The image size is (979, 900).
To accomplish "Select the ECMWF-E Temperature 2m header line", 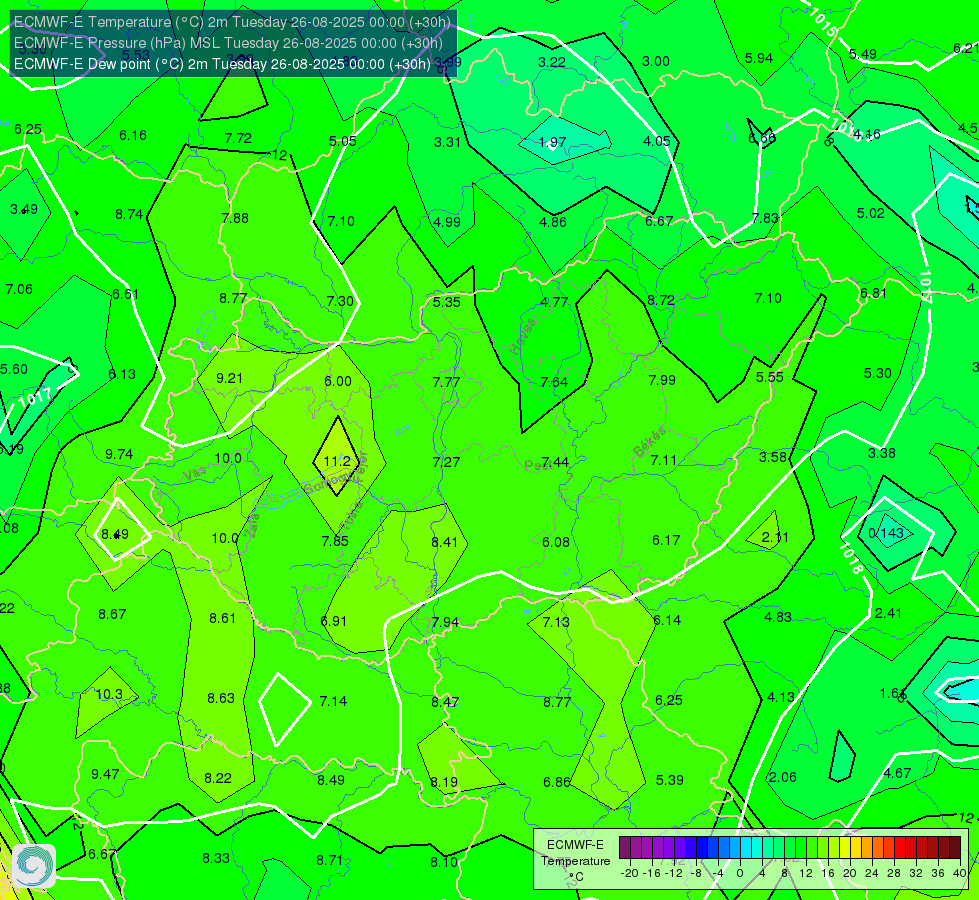I will tap(232, 22).
